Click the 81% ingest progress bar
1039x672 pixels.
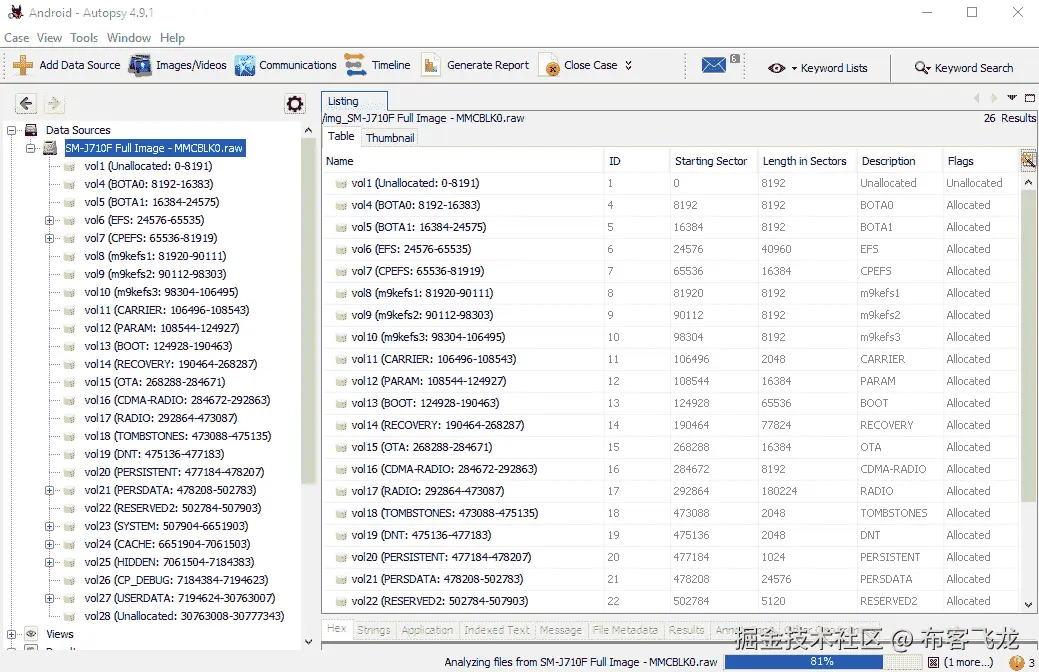coord(822,661)
